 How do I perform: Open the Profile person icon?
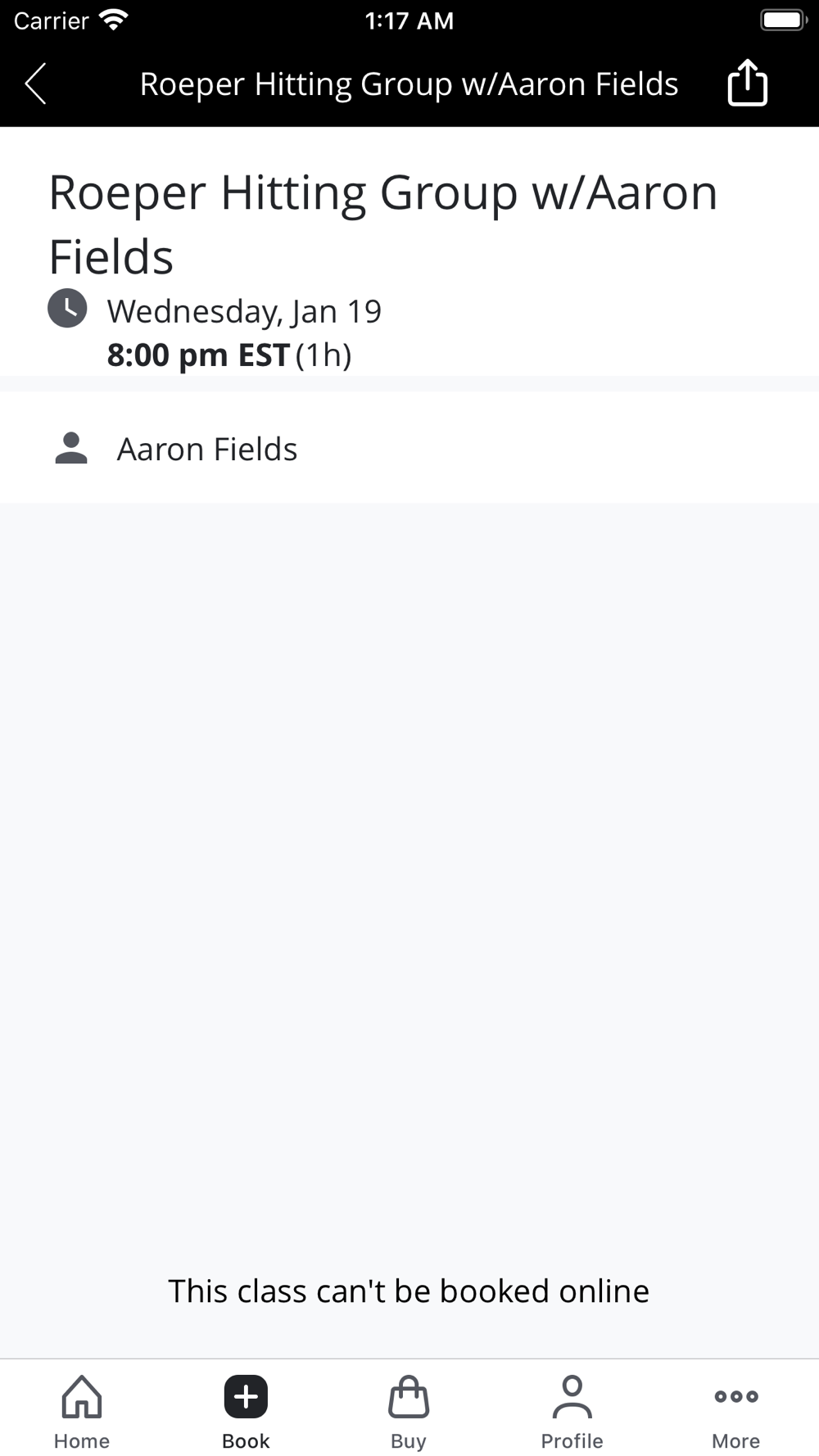click(572, 1396)
